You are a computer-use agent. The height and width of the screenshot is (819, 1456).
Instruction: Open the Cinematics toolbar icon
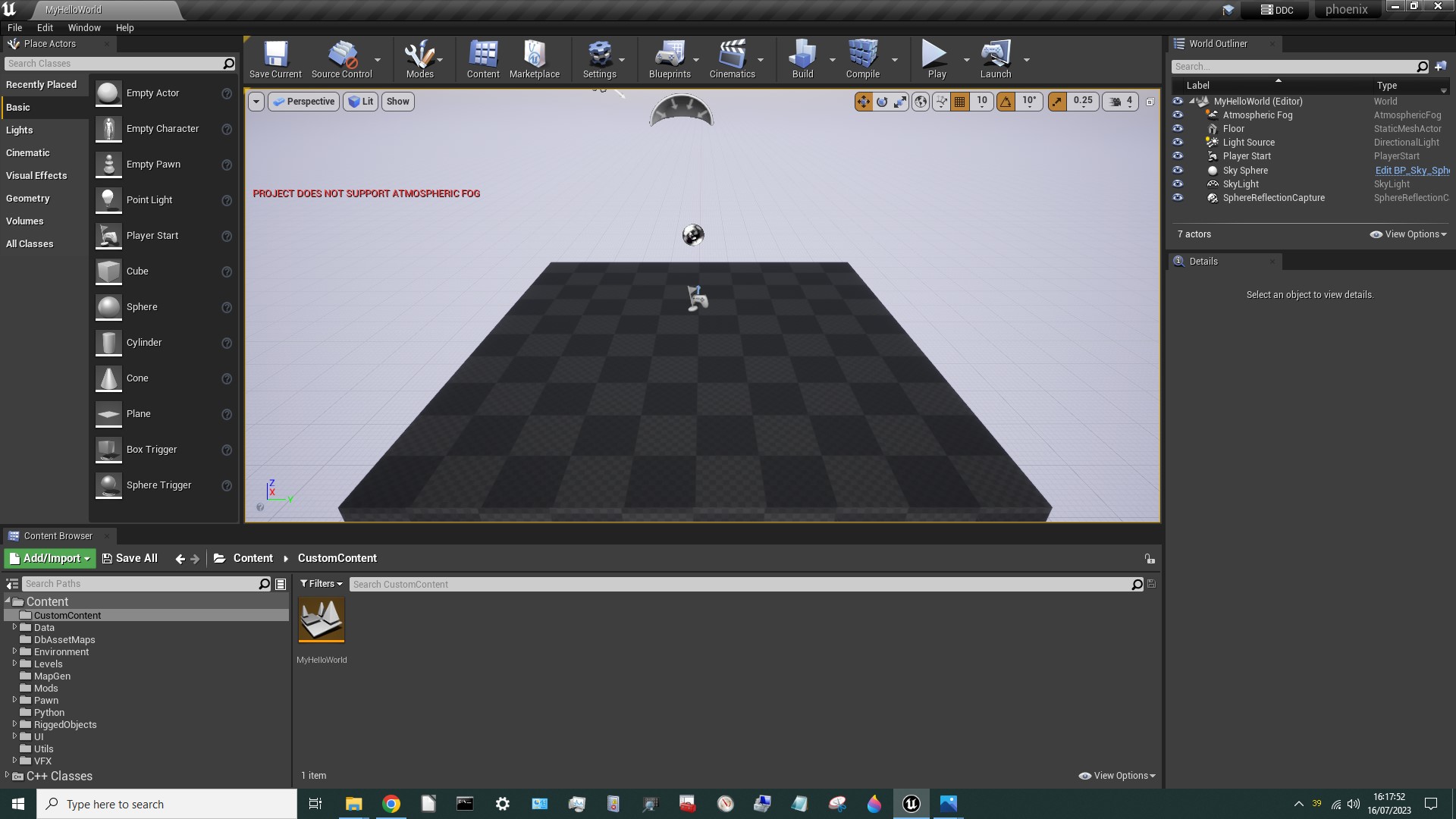pyautogui.click(x=732, y=59)
